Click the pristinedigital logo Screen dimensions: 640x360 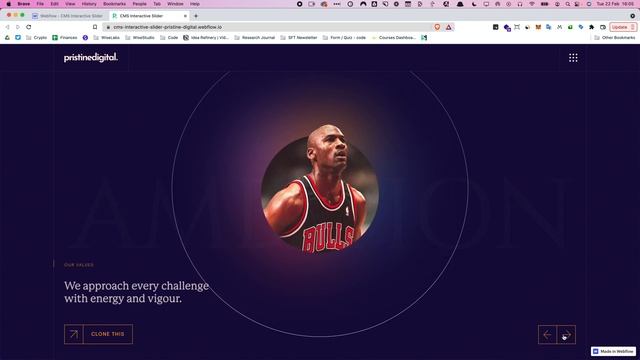(91, 58)
